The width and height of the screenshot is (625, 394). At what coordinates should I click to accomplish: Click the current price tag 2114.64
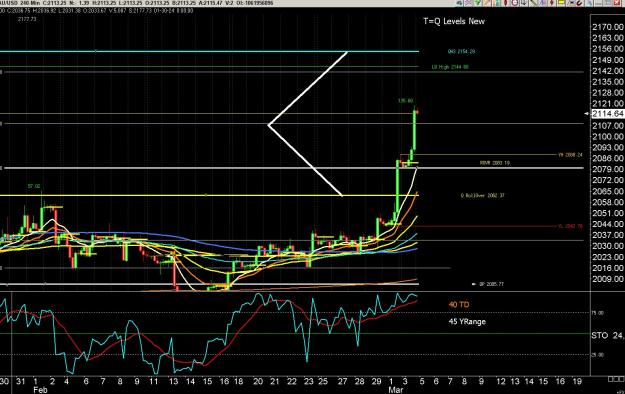pyautogui.click(x=607, y=114)
